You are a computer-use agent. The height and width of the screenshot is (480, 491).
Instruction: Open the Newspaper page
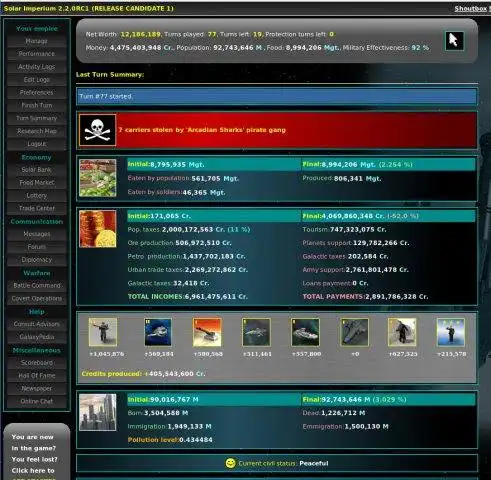click(x=37, y=388)
